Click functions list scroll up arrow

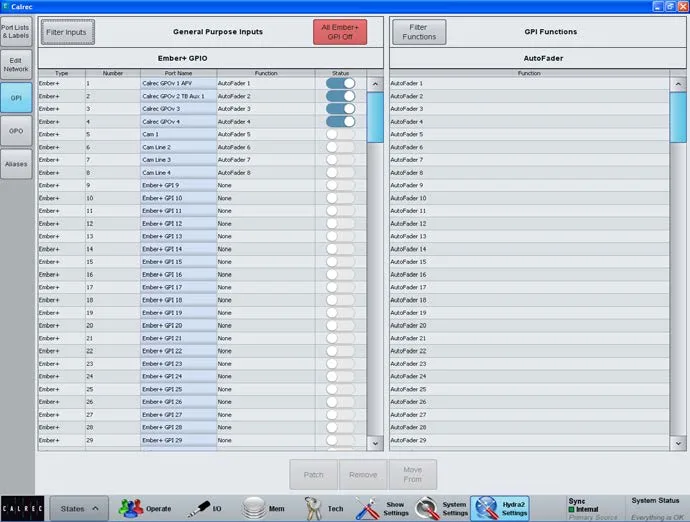pos(678,84)
